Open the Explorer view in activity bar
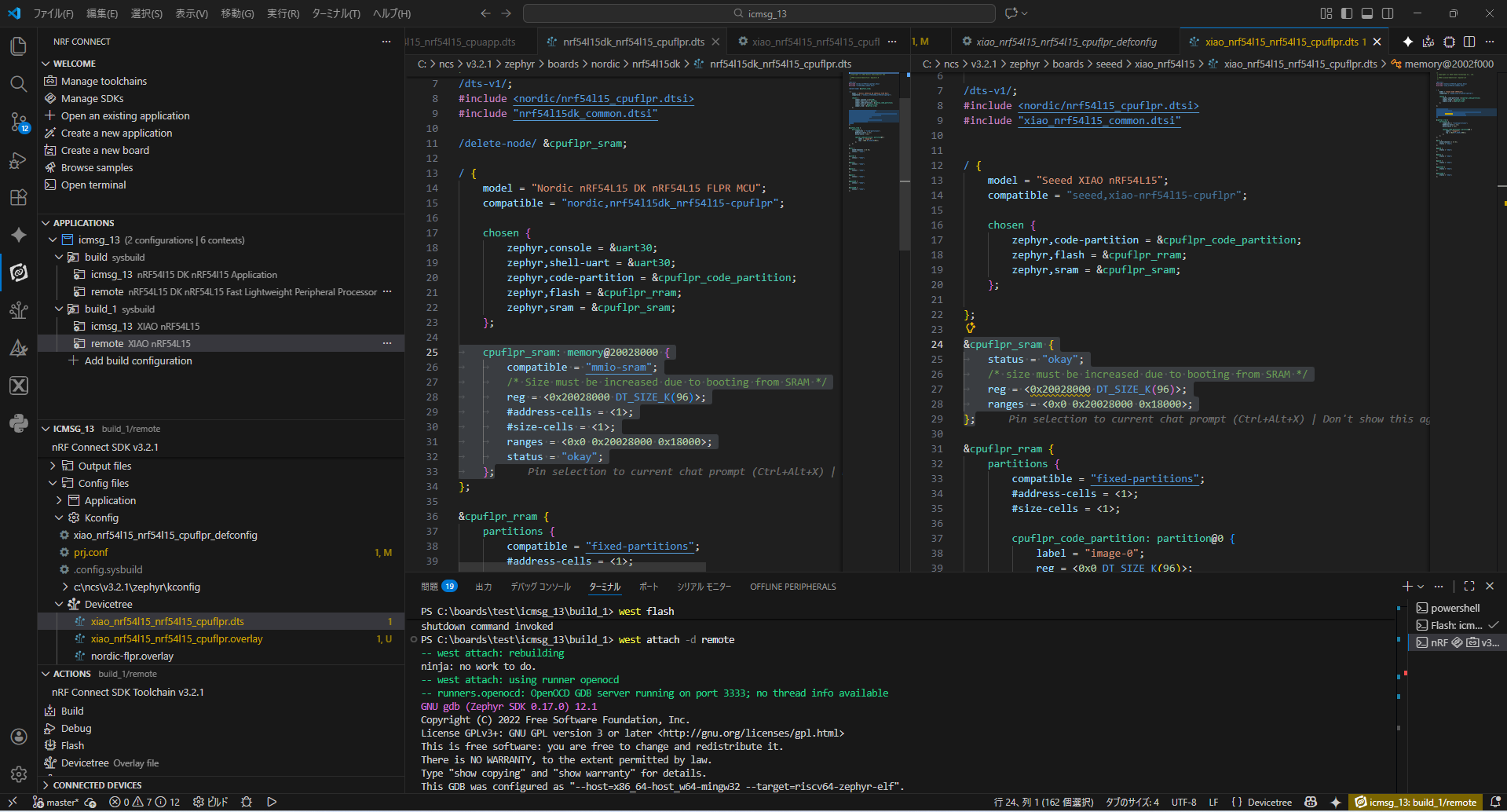The height and width of the screenshot is (812, 1507). 18,46
